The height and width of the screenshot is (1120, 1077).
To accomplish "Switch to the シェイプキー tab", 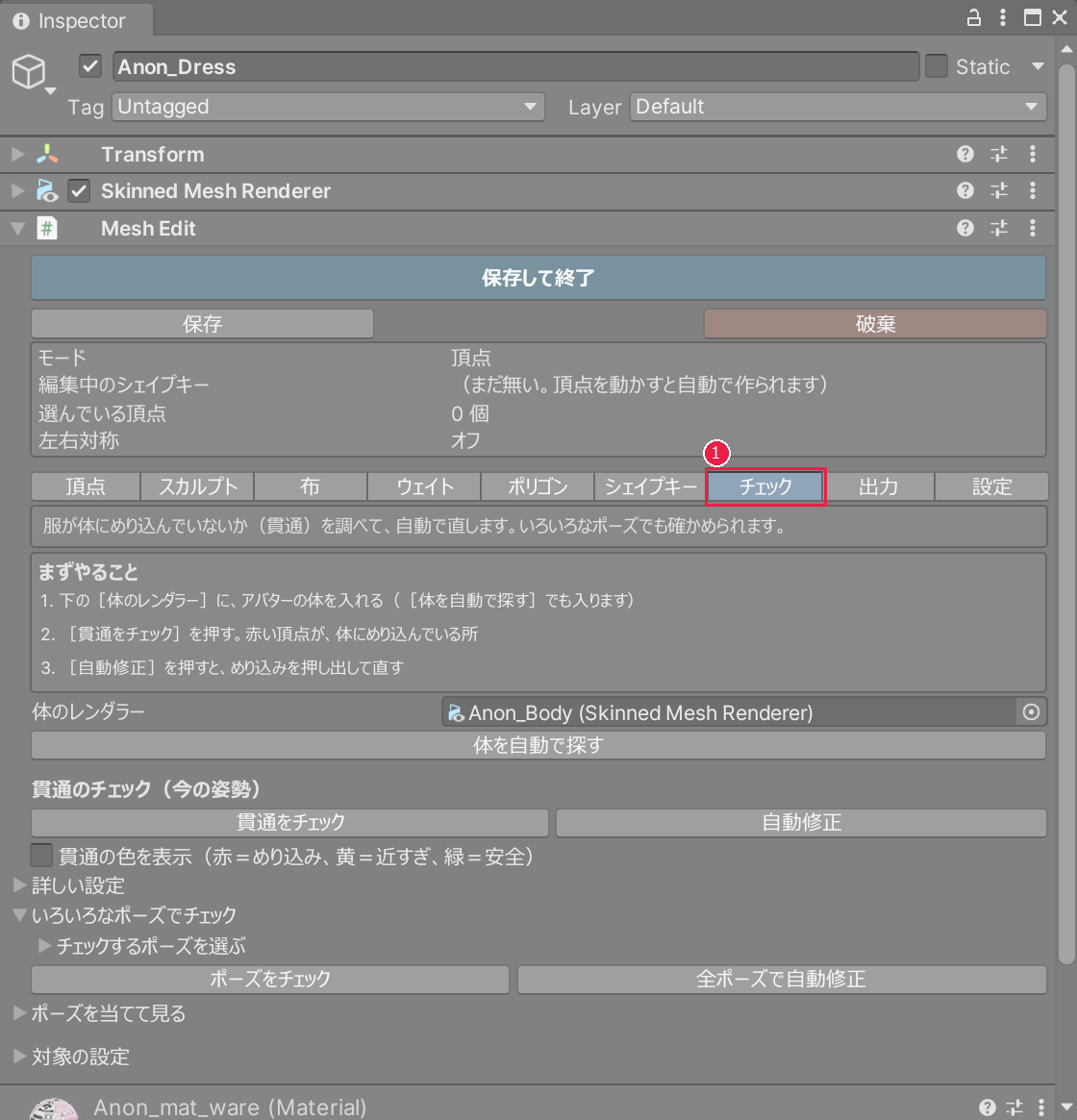I will (650, 486).
